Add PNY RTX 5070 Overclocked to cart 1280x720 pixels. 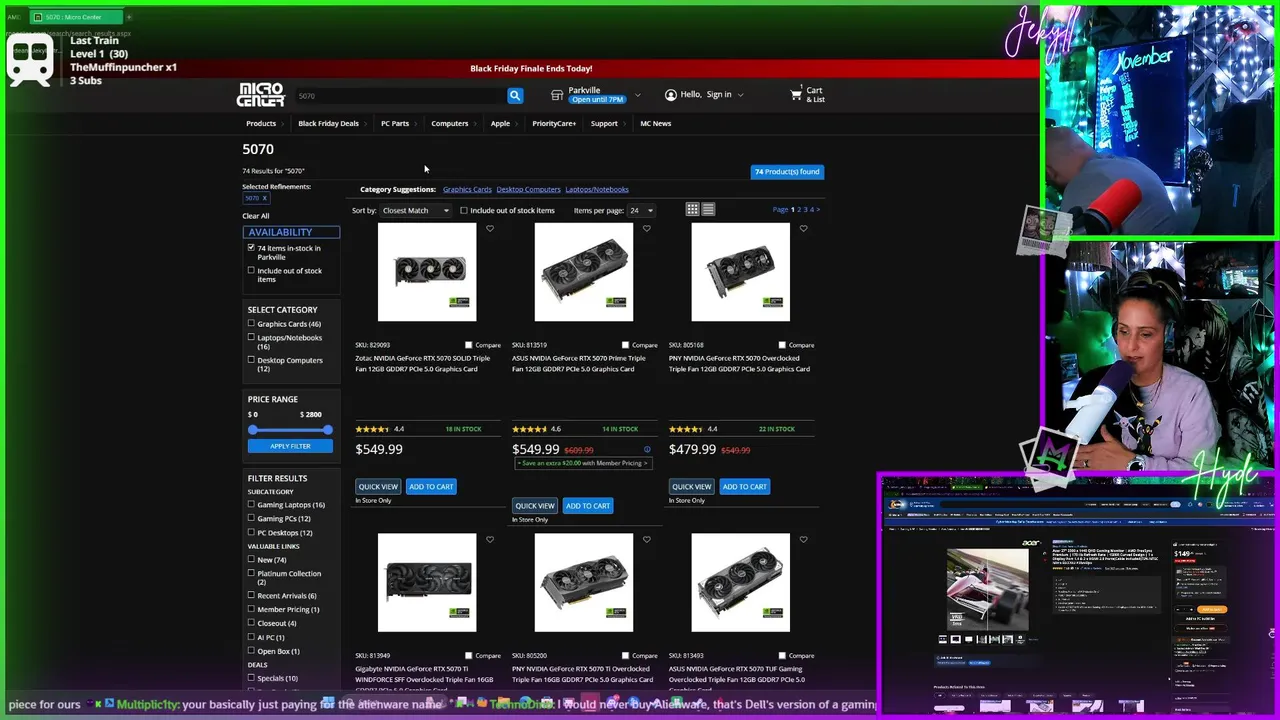(745, 487)
